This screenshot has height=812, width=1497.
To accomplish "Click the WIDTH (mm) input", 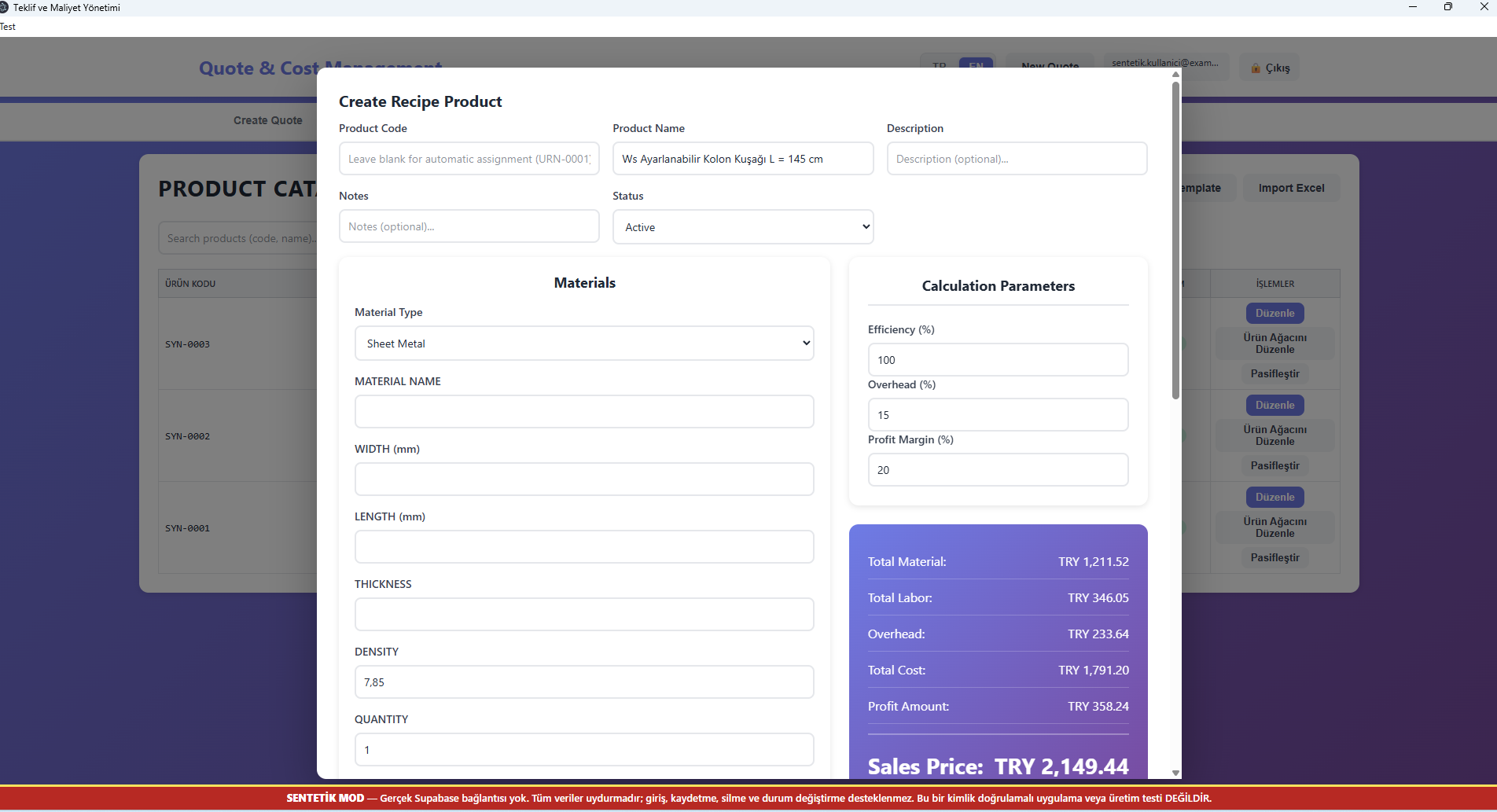I will (584, 479).
